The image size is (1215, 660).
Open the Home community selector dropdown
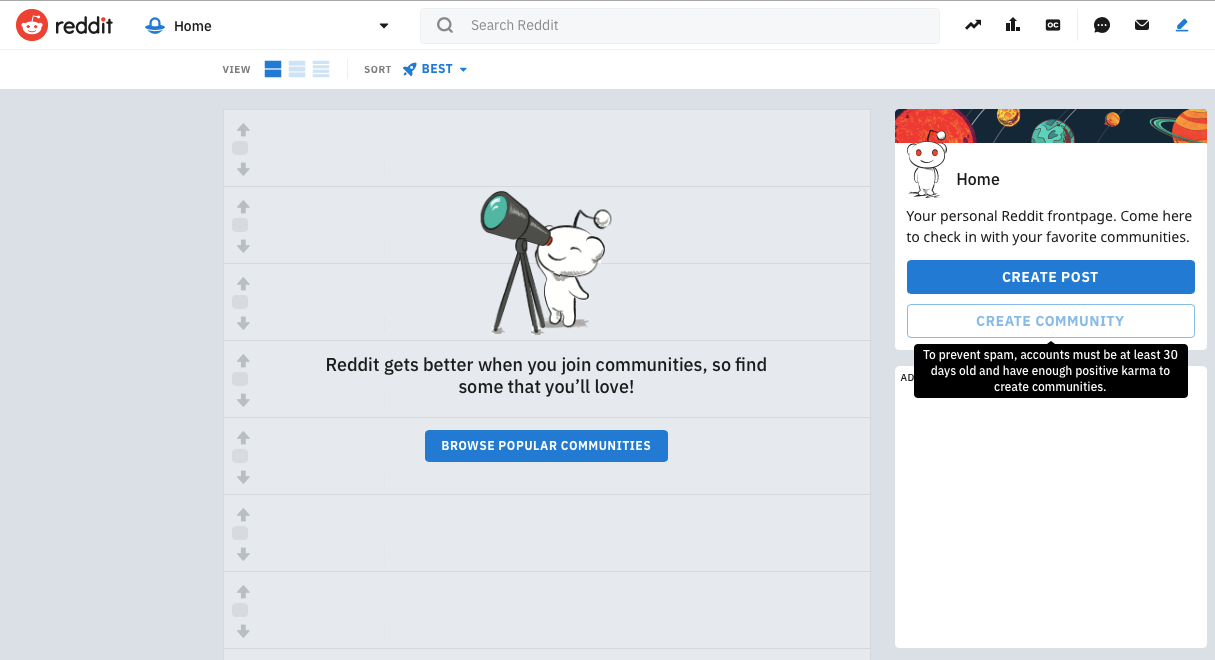click(x=267, y=26)
